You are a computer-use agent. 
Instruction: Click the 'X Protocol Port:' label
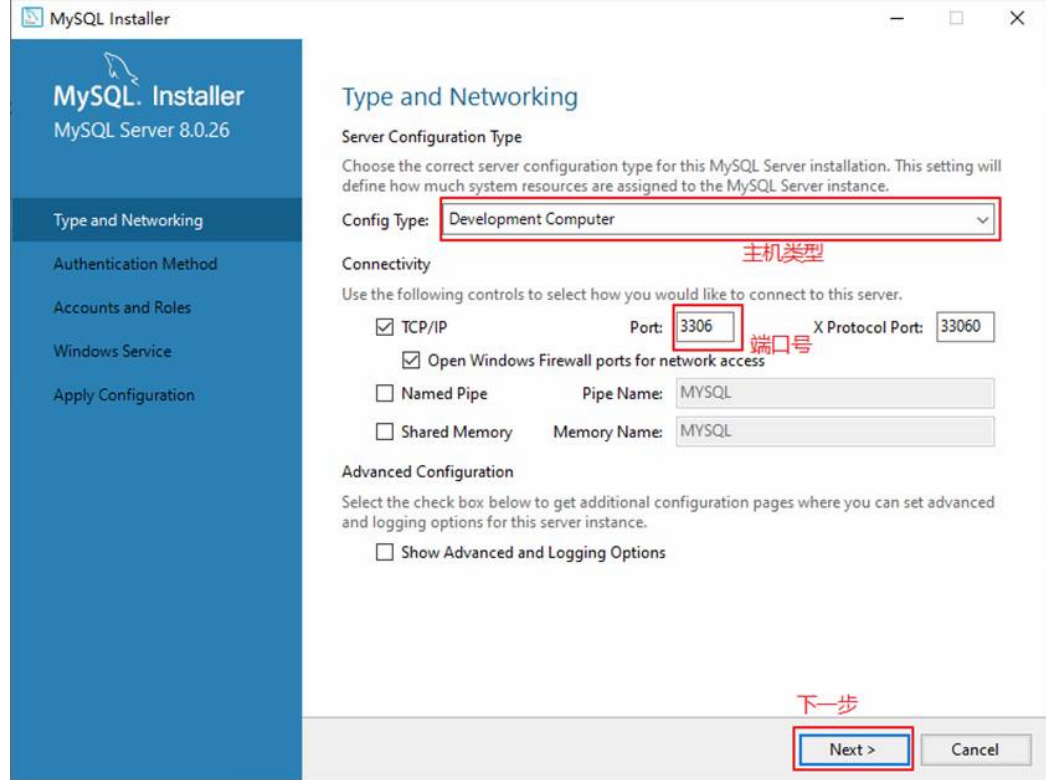click(x=868, y=327)
